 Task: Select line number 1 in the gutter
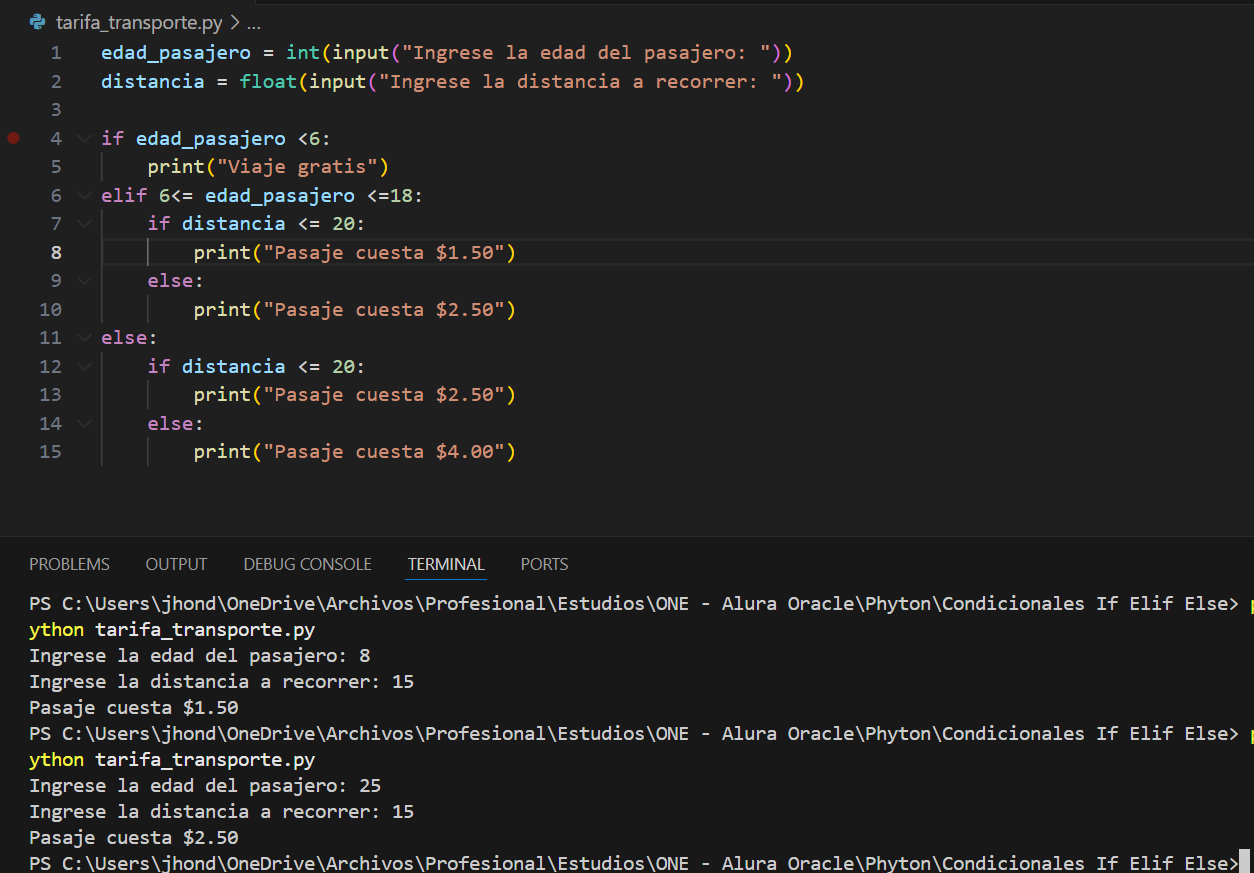tap(56, 52)
